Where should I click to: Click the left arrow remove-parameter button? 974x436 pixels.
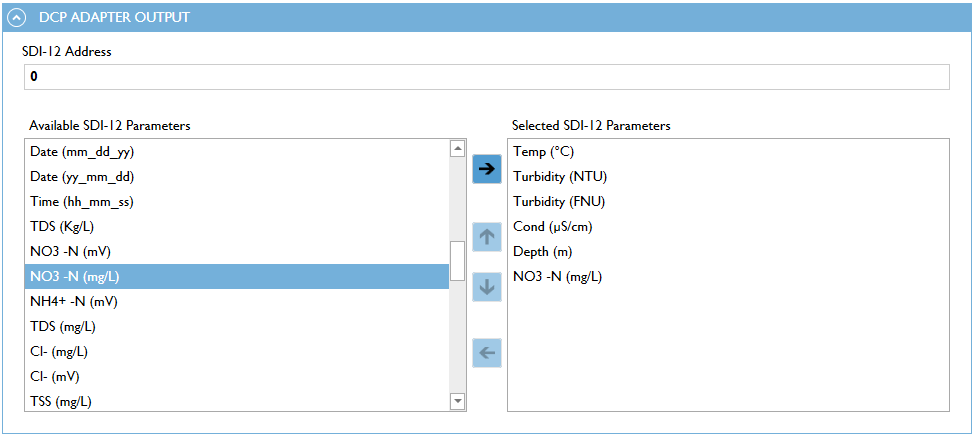pyautogui.click(x=486, y=353)
